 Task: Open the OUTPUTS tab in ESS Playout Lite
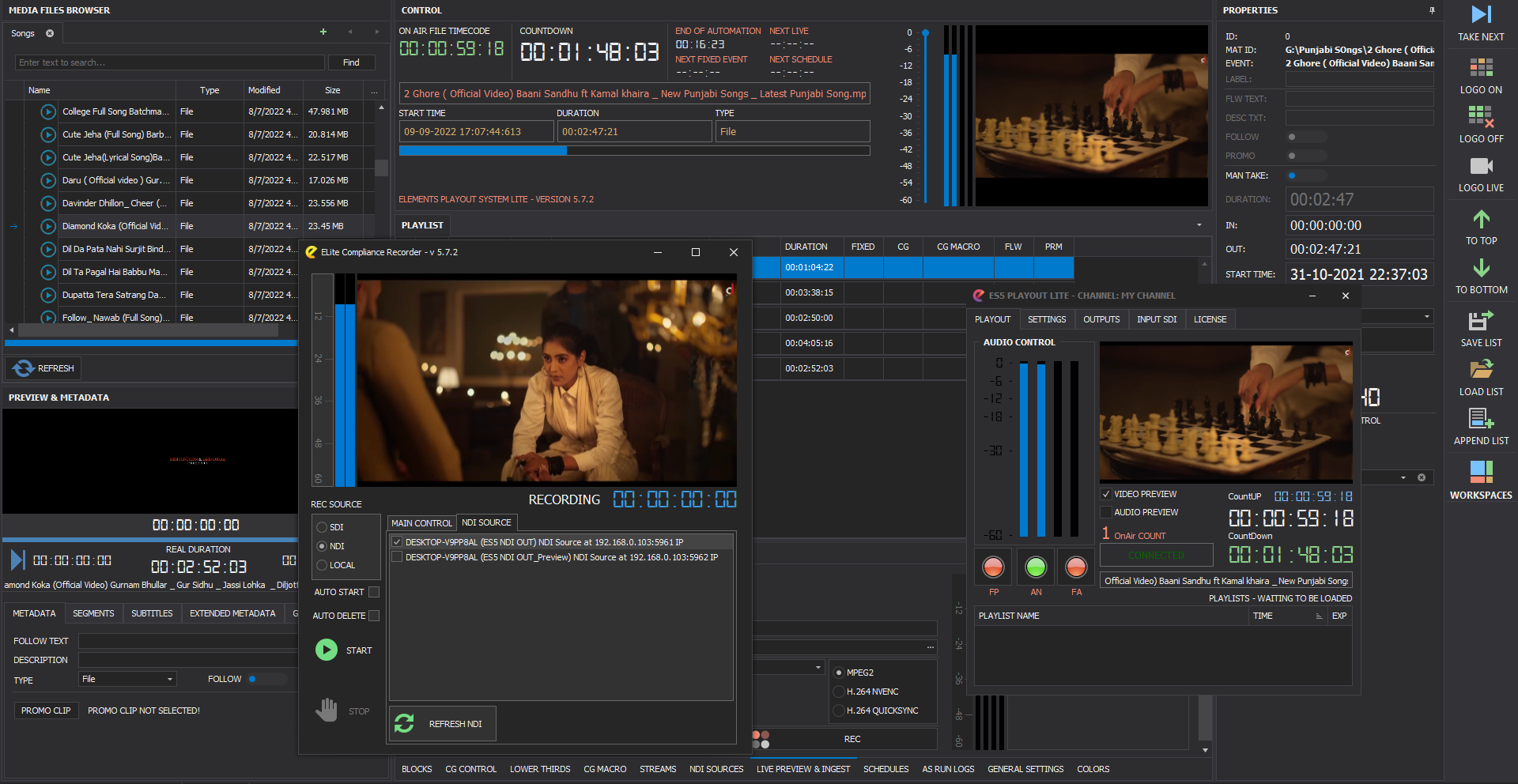tap(1101, 319)
